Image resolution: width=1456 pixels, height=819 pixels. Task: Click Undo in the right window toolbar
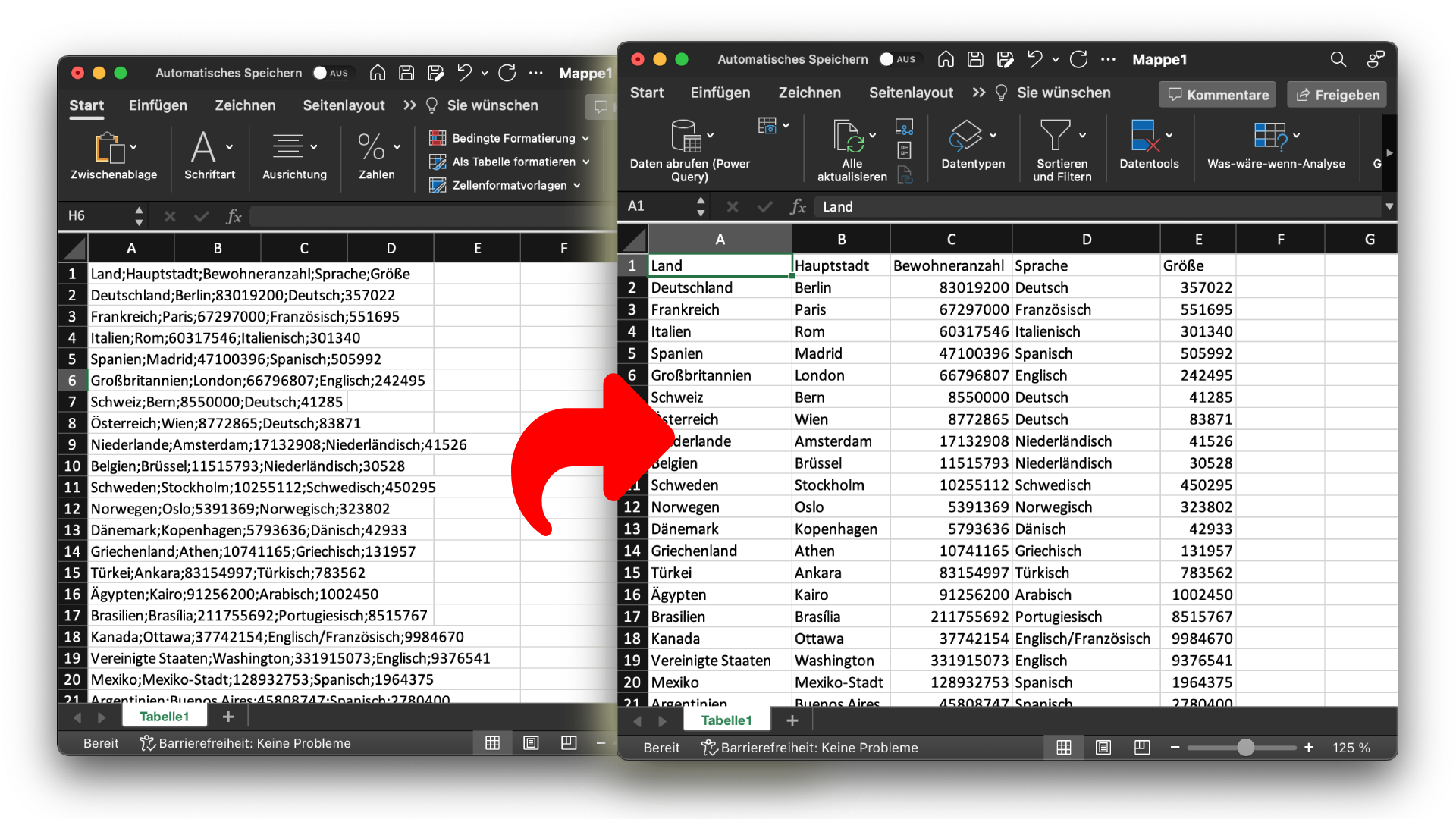tap(1035, 59)
